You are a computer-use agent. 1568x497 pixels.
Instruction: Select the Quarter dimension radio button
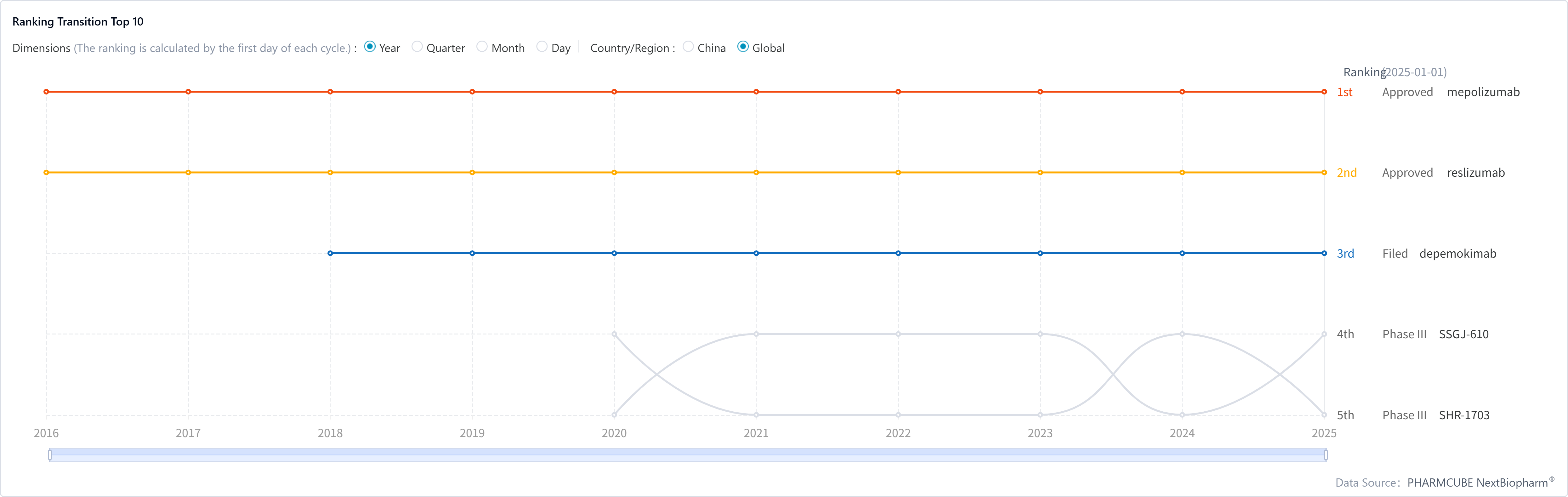(417, 47)
